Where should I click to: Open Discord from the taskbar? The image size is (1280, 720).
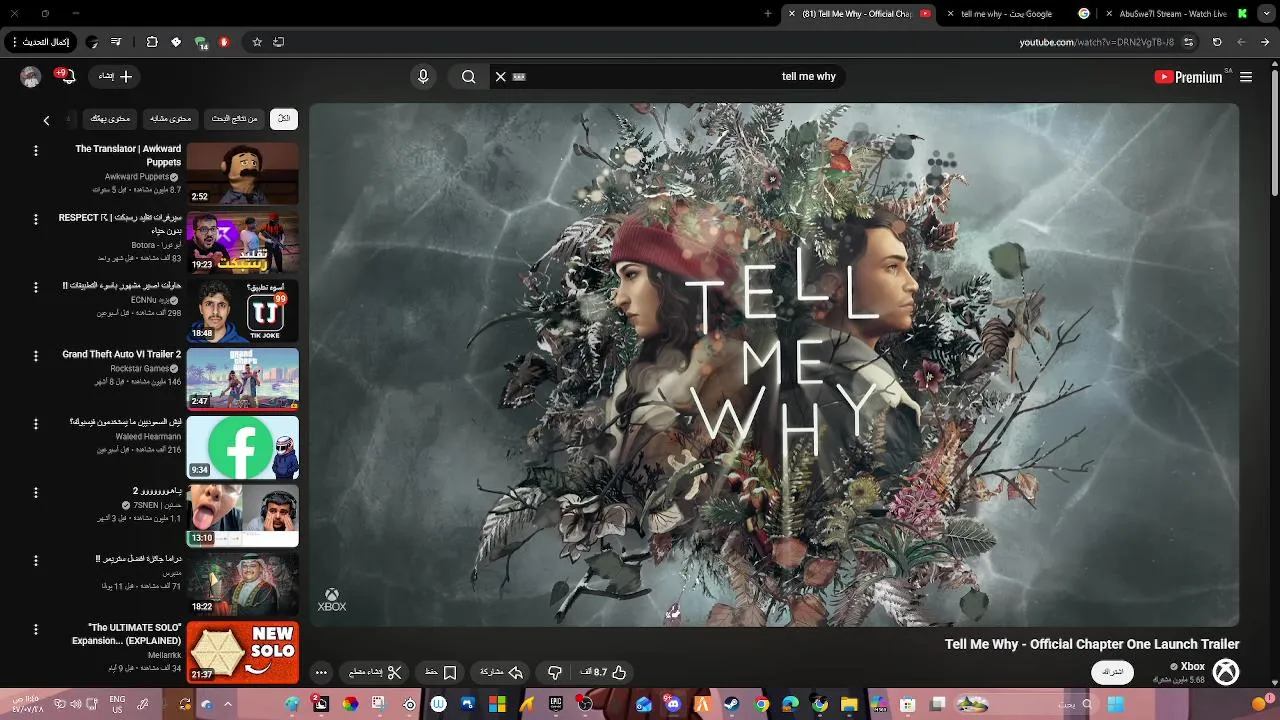coord(673,705)
